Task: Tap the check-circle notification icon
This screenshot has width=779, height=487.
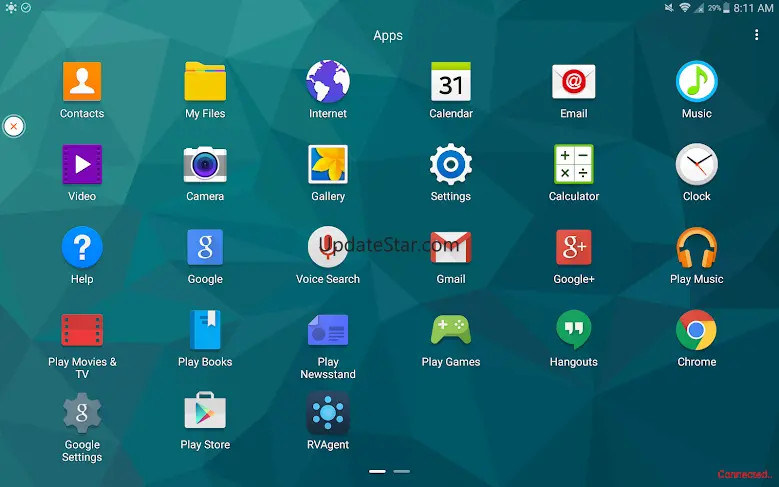Action: pyautogui.click(x=26, y=7)
